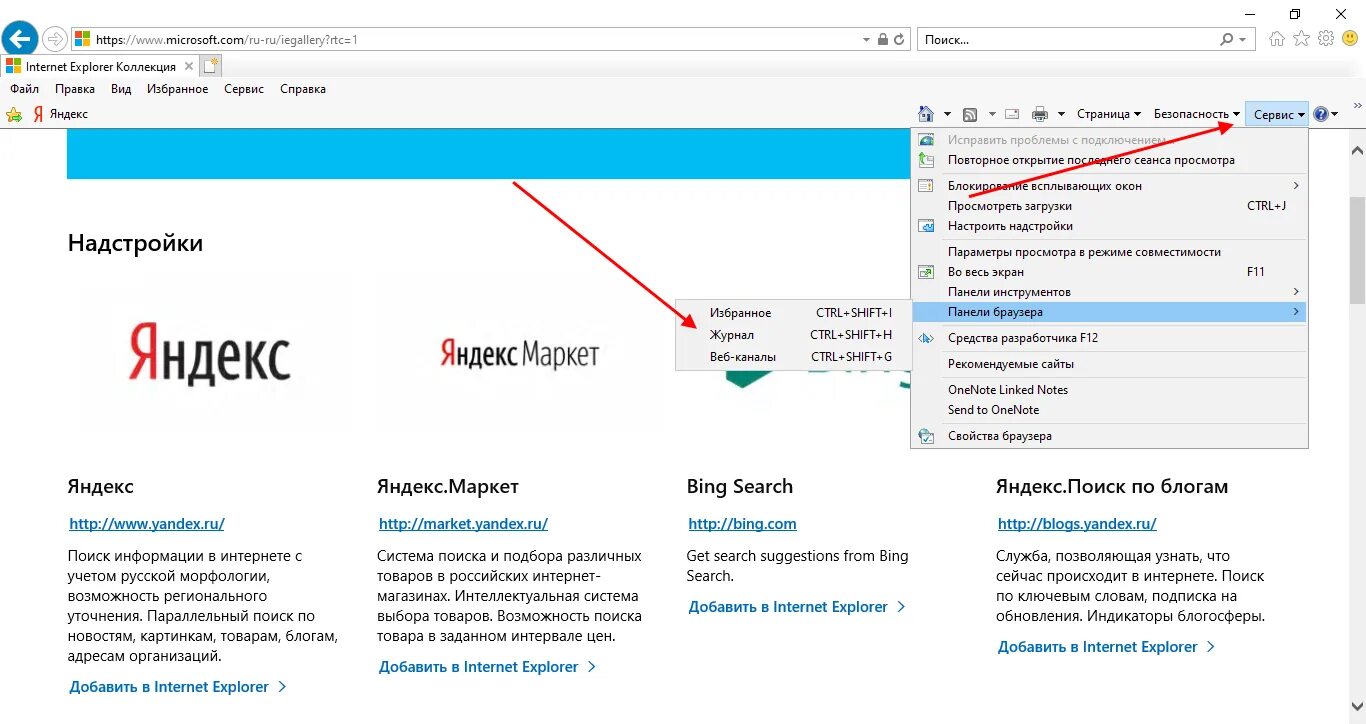Open the Правка menu

[x=75, y=89]
